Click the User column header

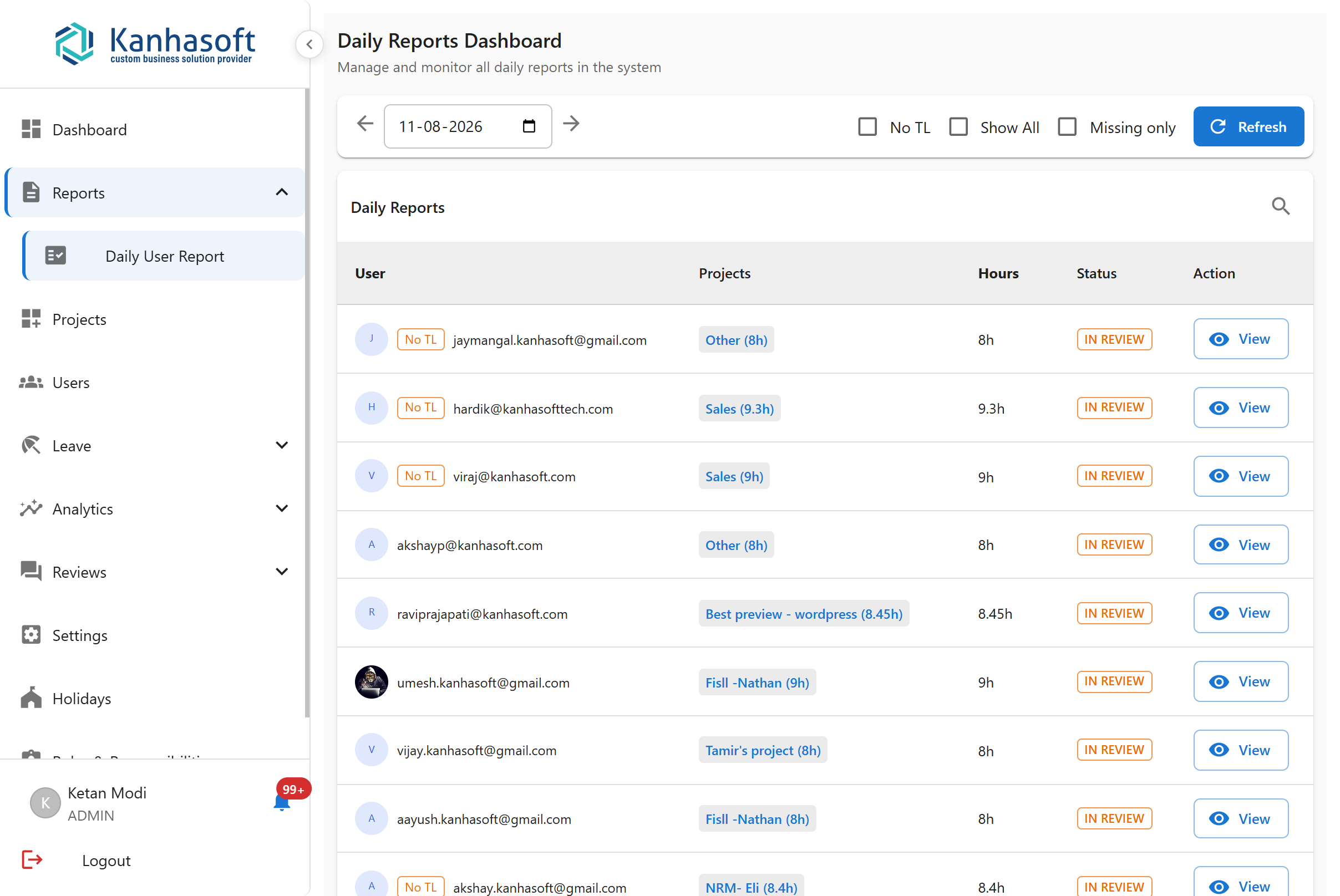(370, 273)
